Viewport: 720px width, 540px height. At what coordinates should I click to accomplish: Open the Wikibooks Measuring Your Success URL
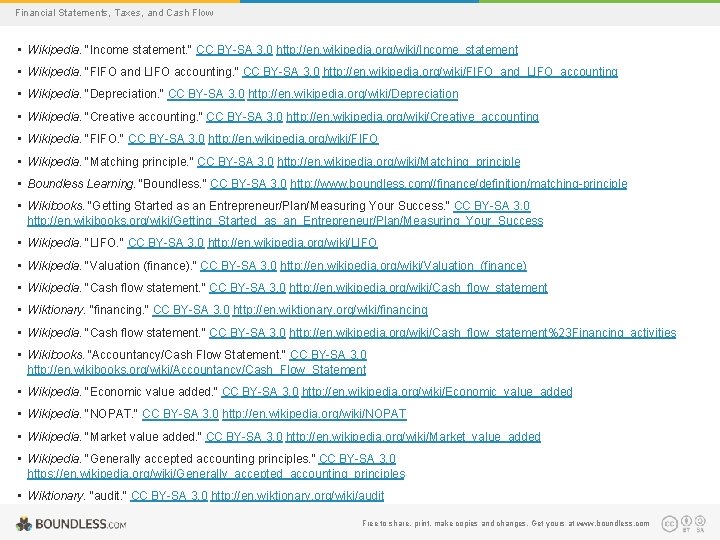click(x=285, y=221)
